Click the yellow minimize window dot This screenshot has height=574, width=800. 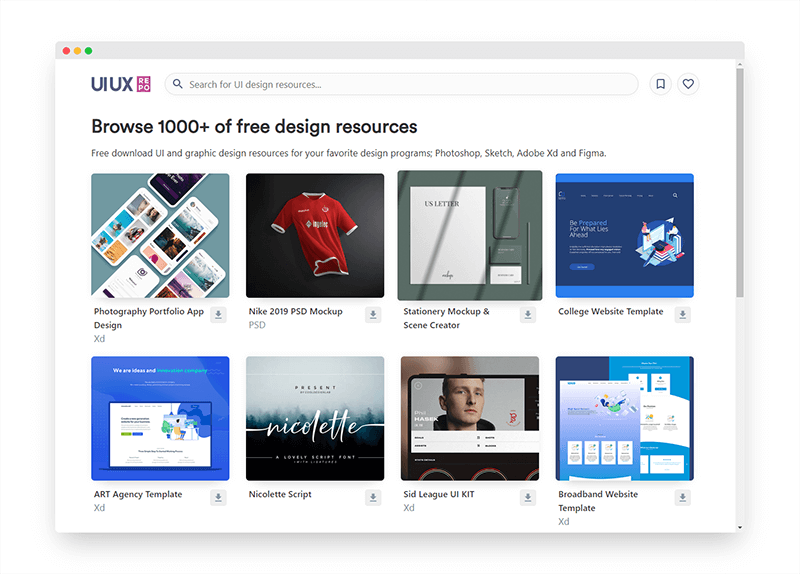(78, 51)
